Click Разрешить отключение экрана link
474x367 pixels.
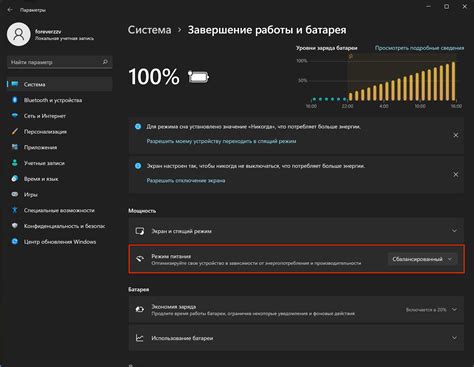pos(186,181)
